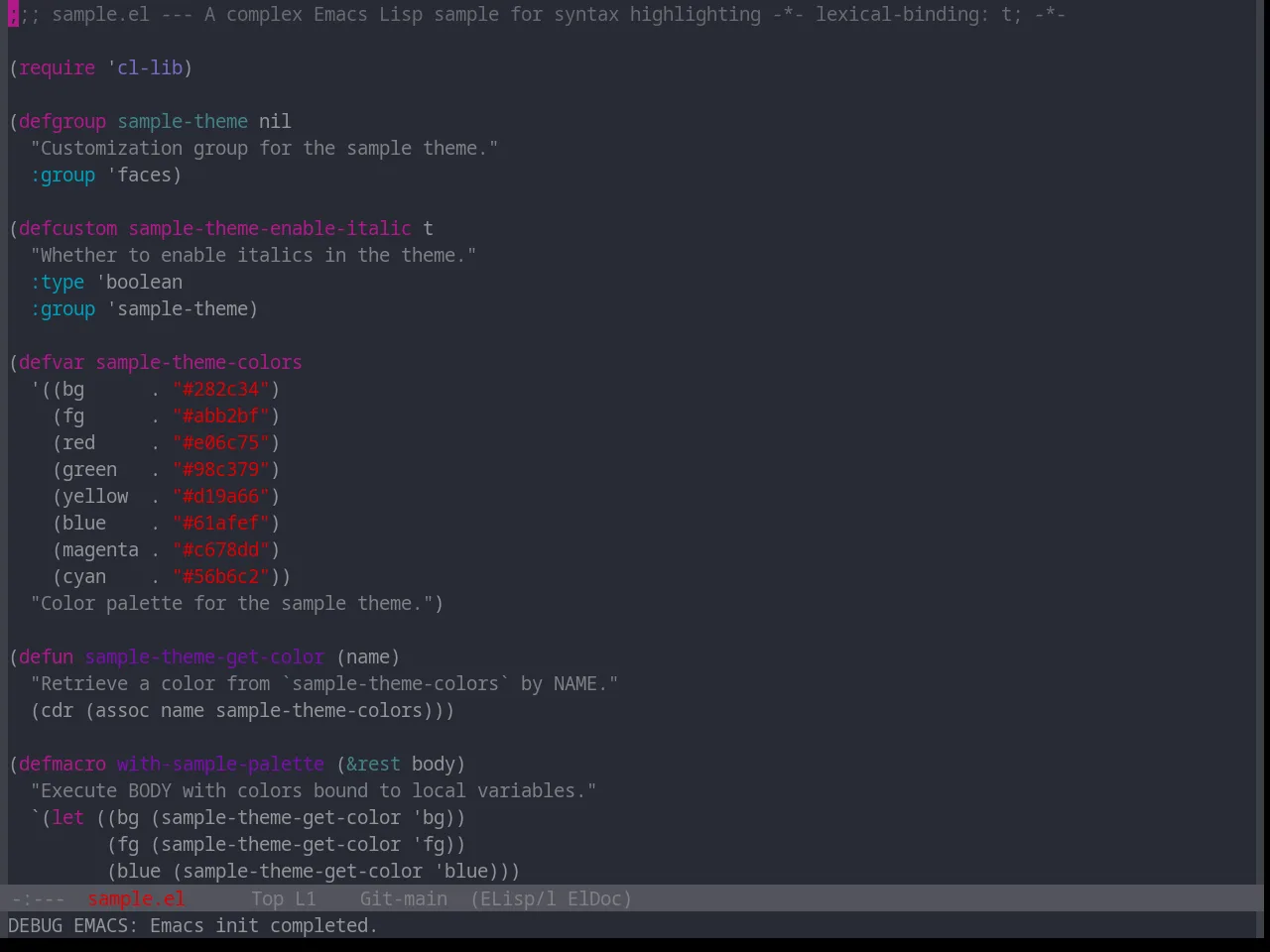Click 'sample-theme-colors' after defvar
The image size is (1270, 952).
click(198, 362)
